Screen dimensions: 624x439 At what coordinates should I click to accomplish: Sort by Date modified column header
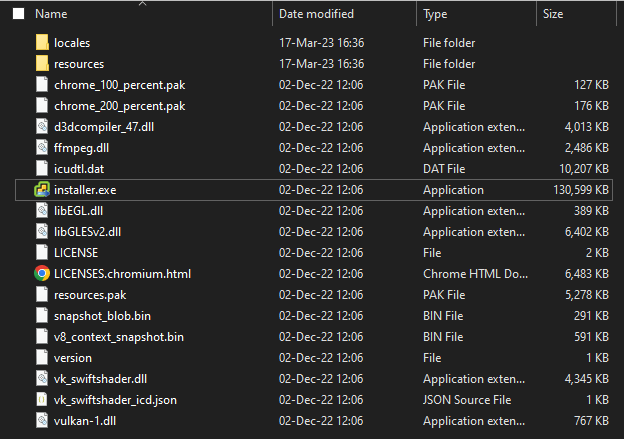pyautogui.click(x=316, y=14)
